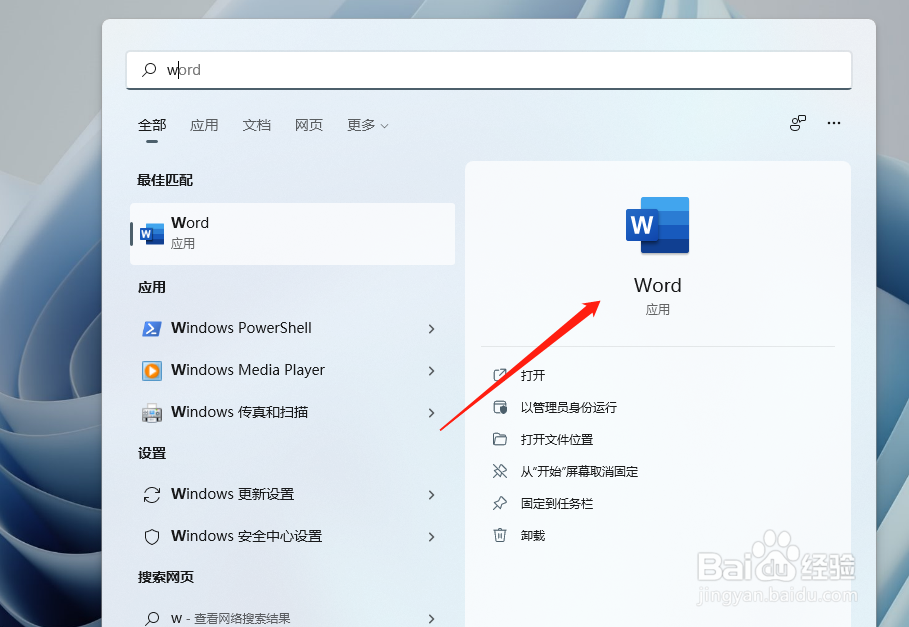
Task: Expand Windows 安全中心设置 chevron
Action: point(431,537)
